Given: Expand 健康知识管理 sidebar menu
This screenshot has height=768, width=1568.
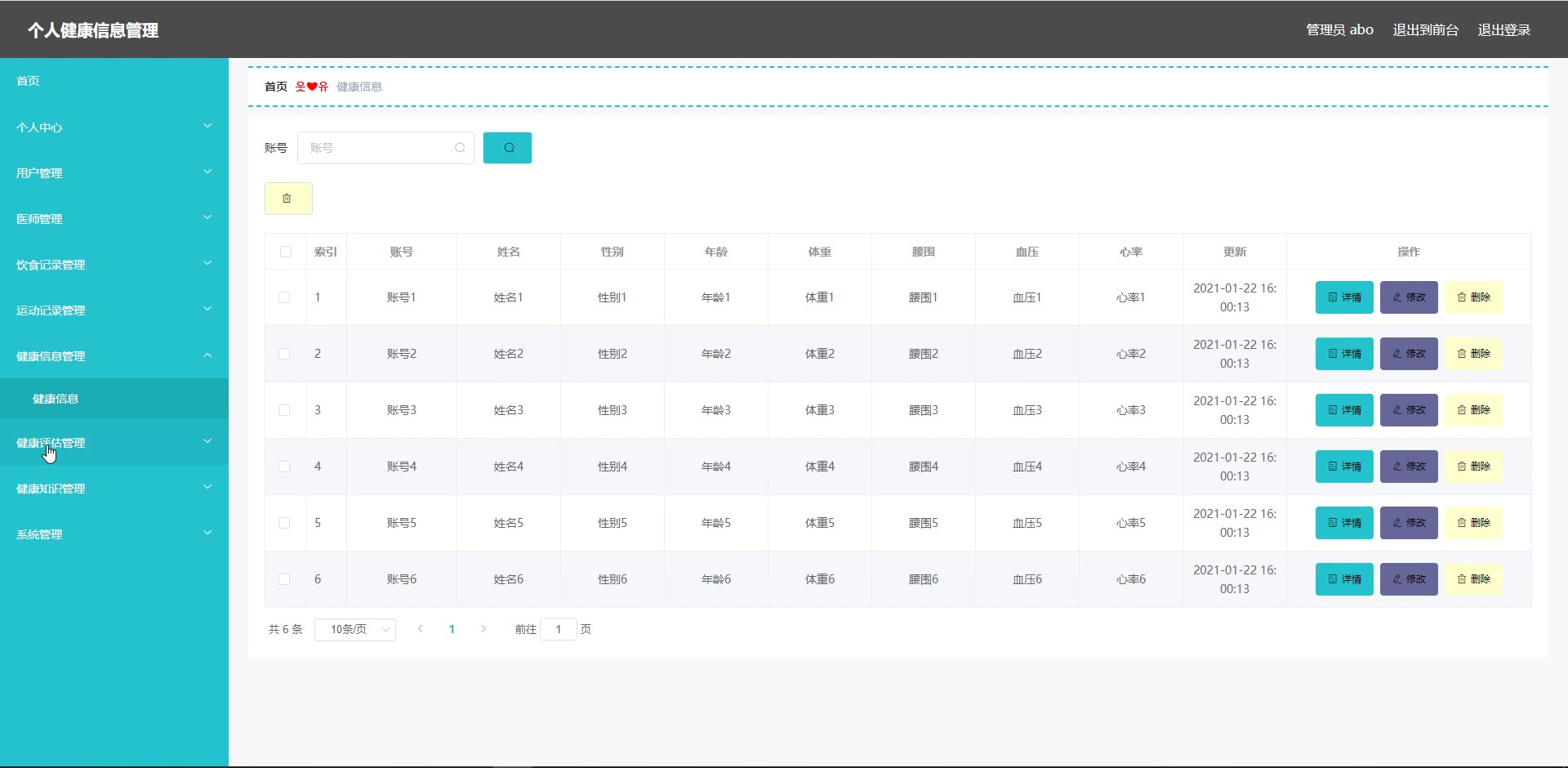Looking at the screenshot, I should tap(114, 488).
